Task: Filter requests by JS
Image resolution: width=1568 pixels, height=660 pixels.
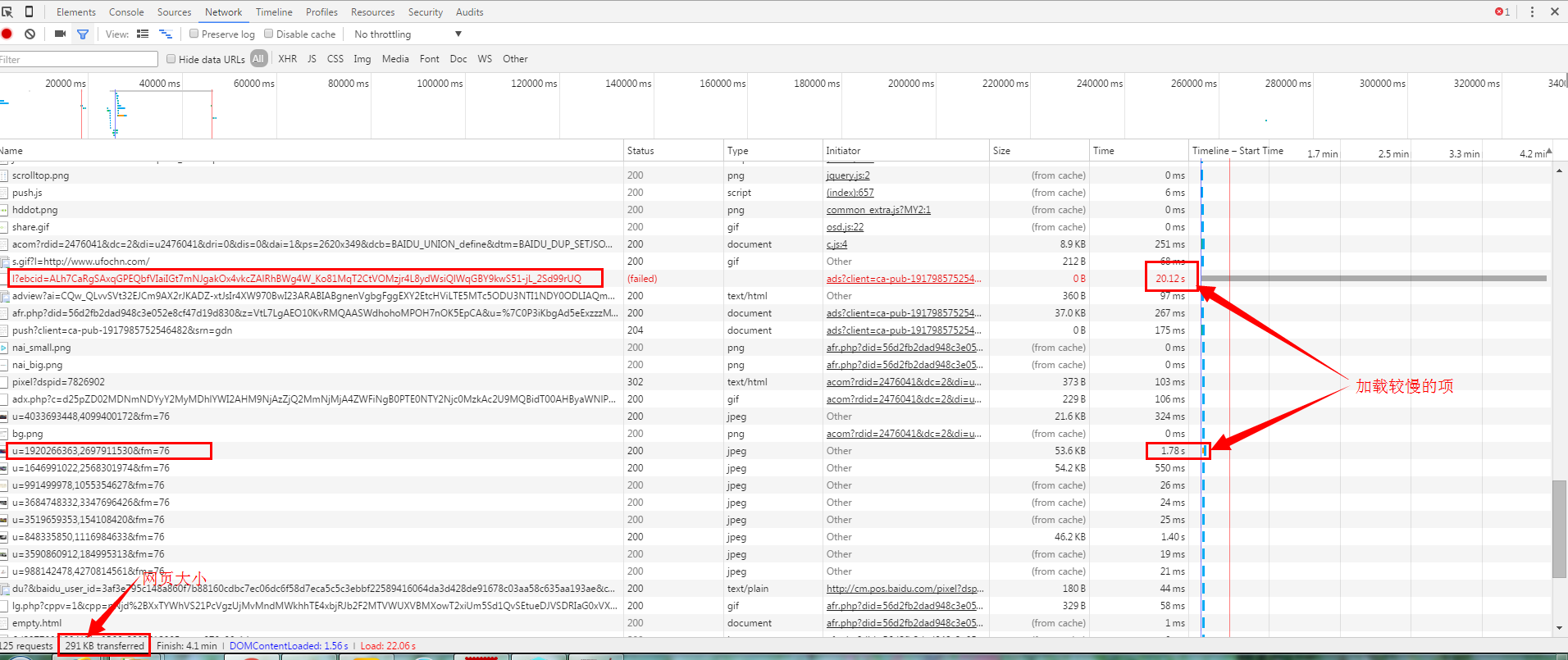Action: [x=312, y=58]
